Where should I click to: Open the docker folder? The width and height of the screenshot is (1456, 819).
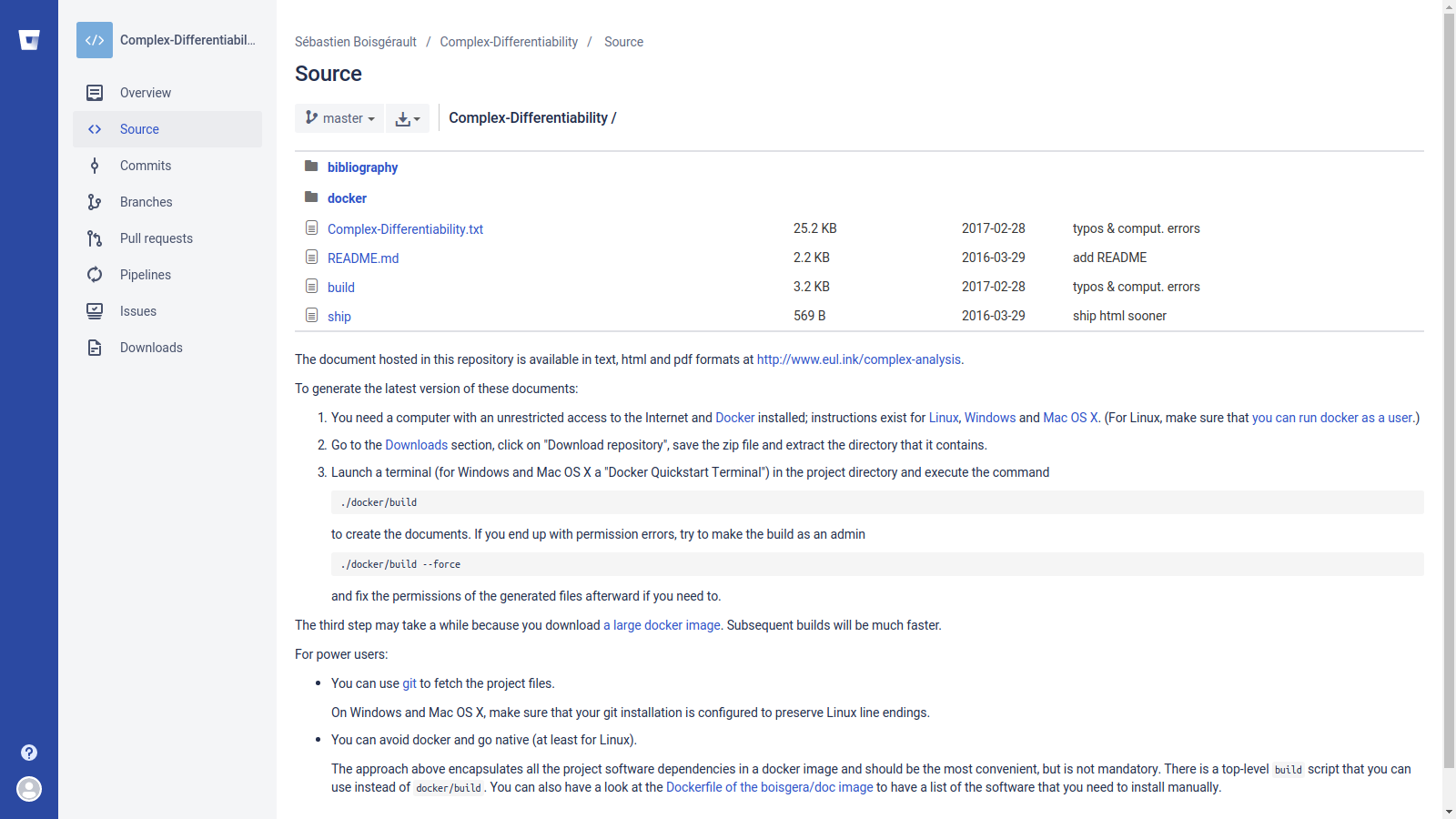pyautogui.click(x=347, y=198)
